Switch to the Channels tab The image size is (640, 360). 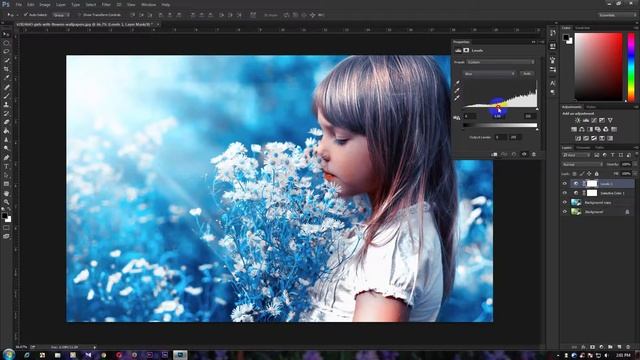(583, 147)
